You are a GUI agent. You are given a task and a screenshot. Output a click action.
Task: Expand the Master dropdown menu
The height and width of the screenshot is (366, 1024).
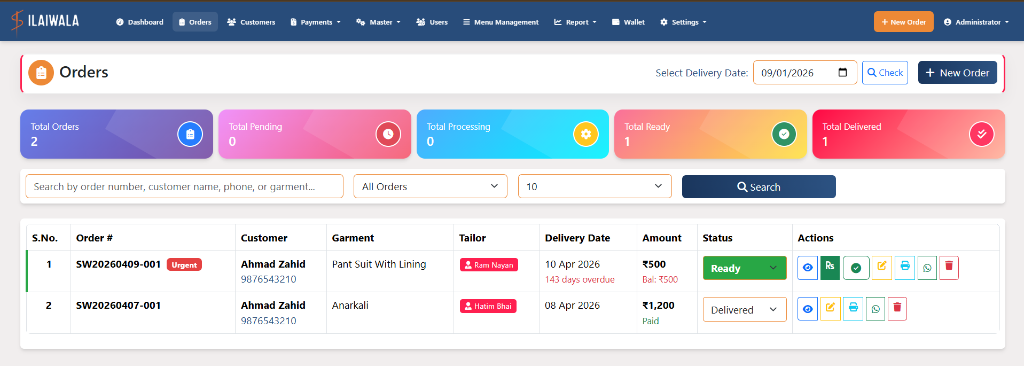tap(378, 22)
